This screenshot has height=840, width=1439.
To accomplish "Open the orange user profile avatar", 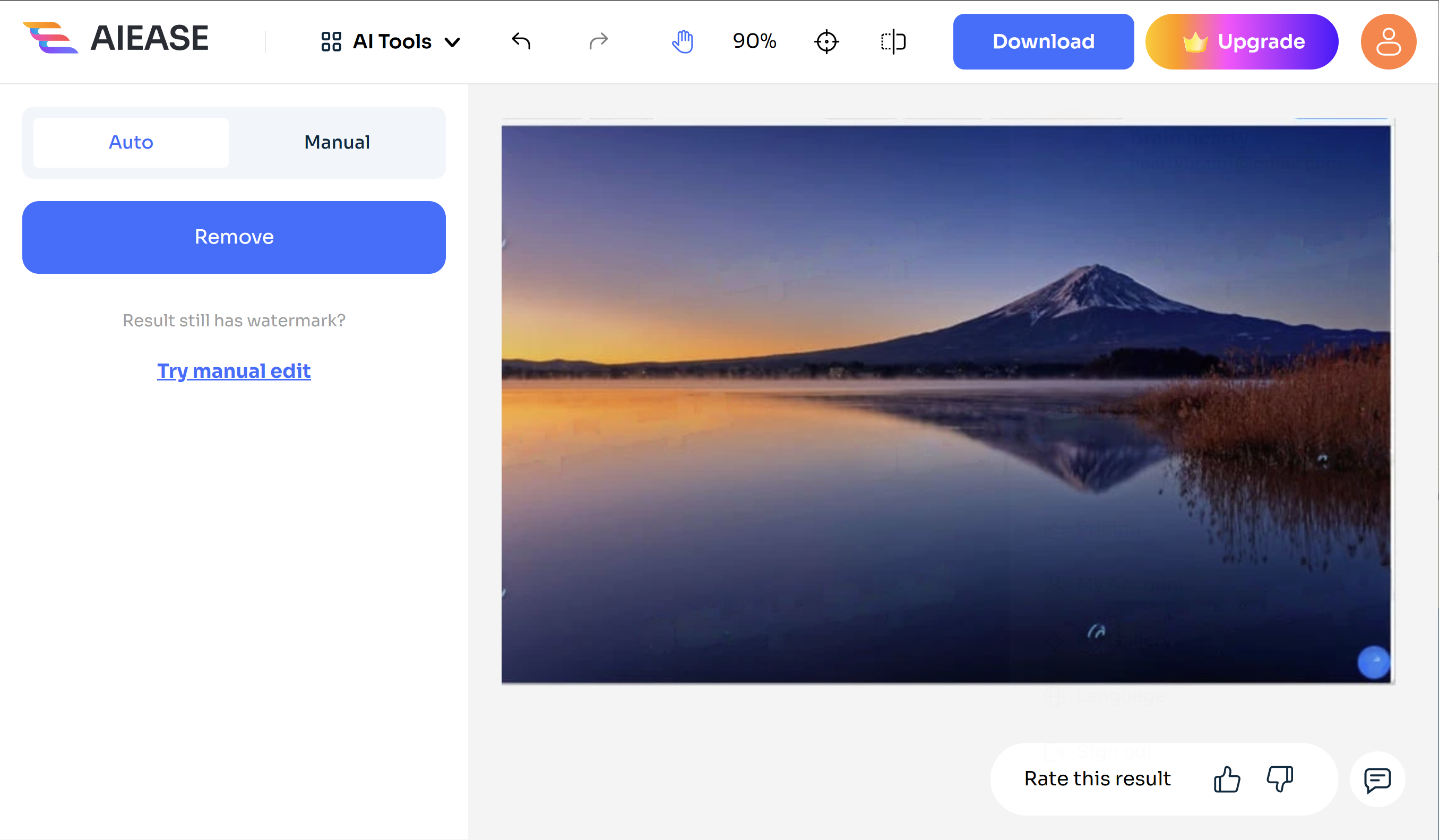I will tap(1388, 42).
